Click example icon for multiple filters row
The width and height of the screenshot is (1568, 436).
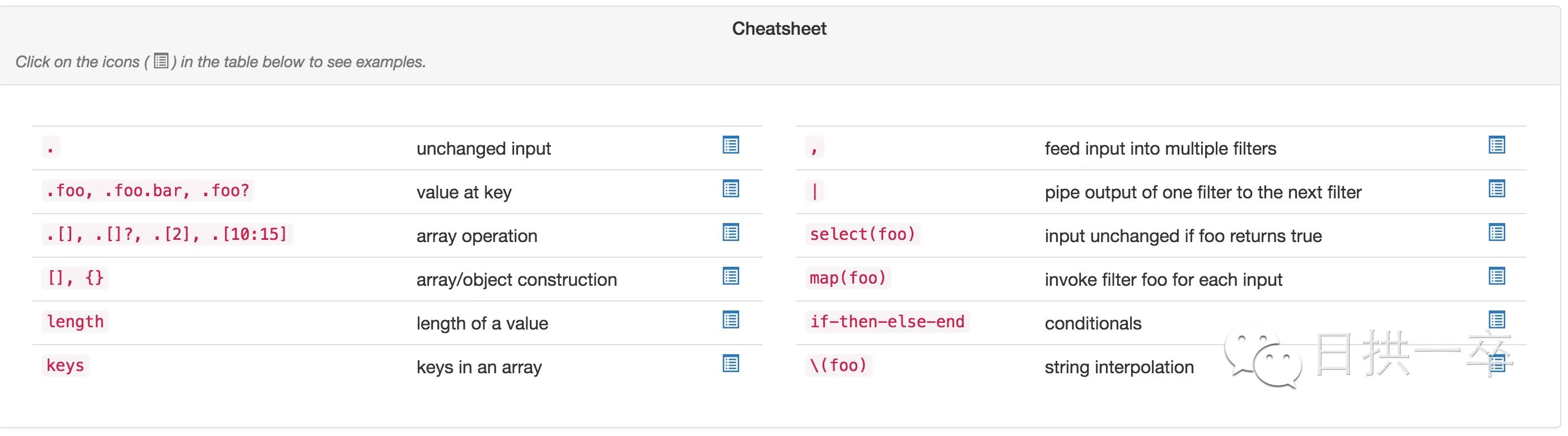(1497, 146)
